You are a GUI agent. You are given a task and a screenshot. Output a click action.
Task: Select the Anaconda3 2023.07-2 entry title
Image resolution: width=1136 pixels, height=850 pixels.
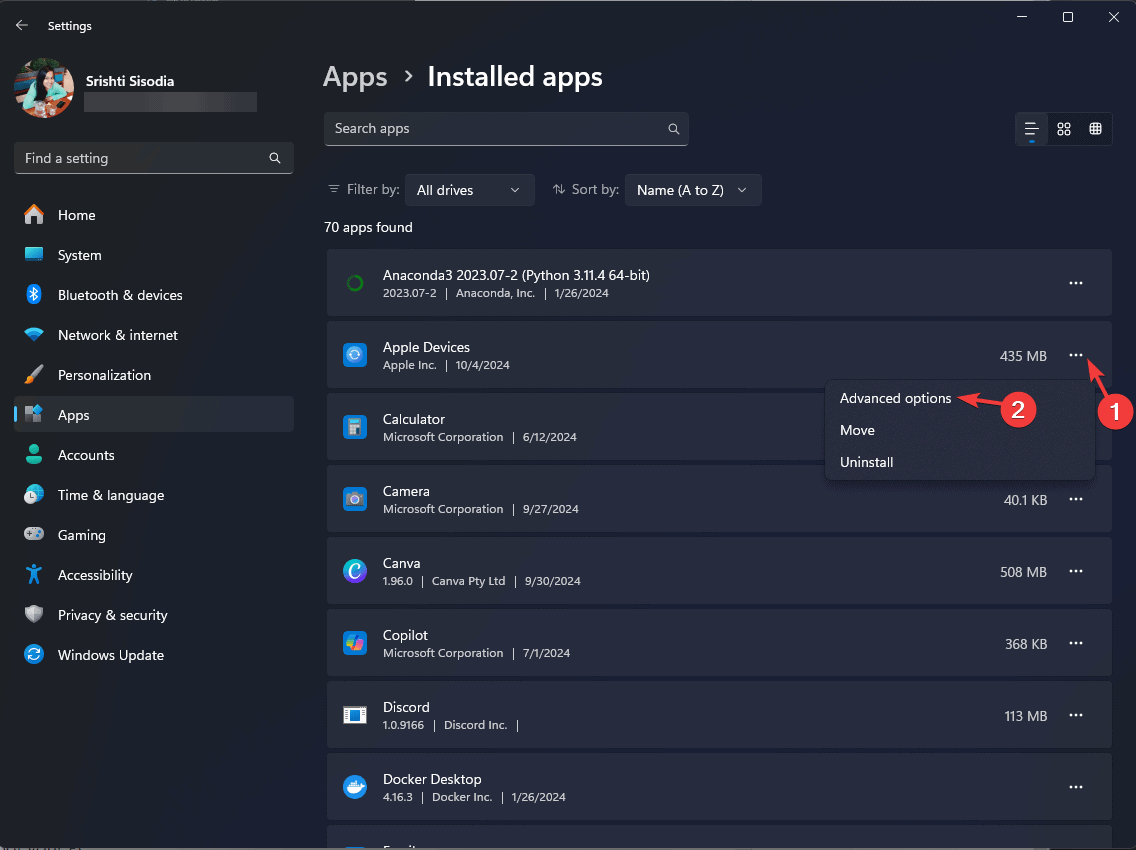pos(516,275)
